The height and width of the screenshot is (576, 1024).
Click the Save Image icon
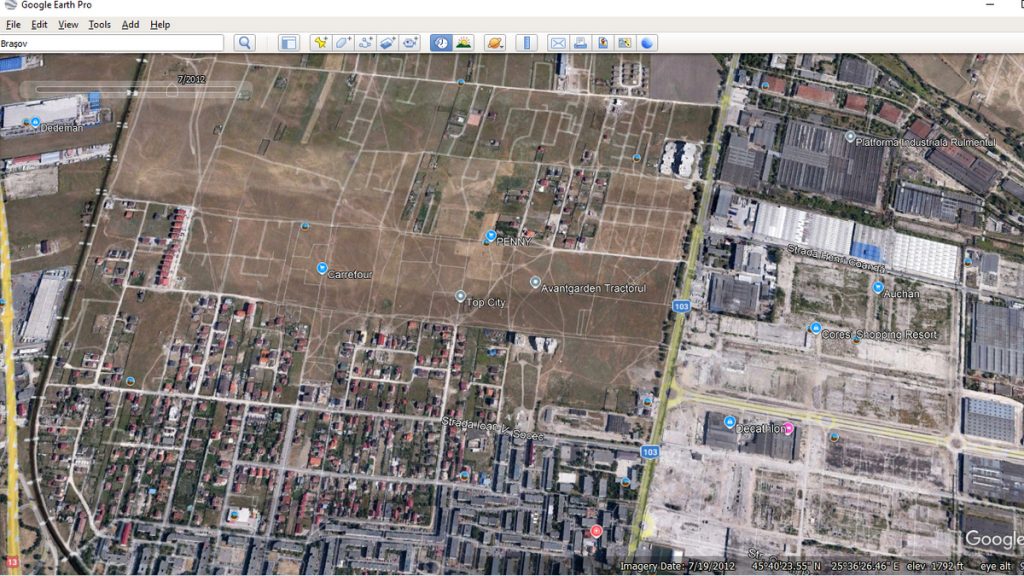pyautogui.click(x=602, y=43)
